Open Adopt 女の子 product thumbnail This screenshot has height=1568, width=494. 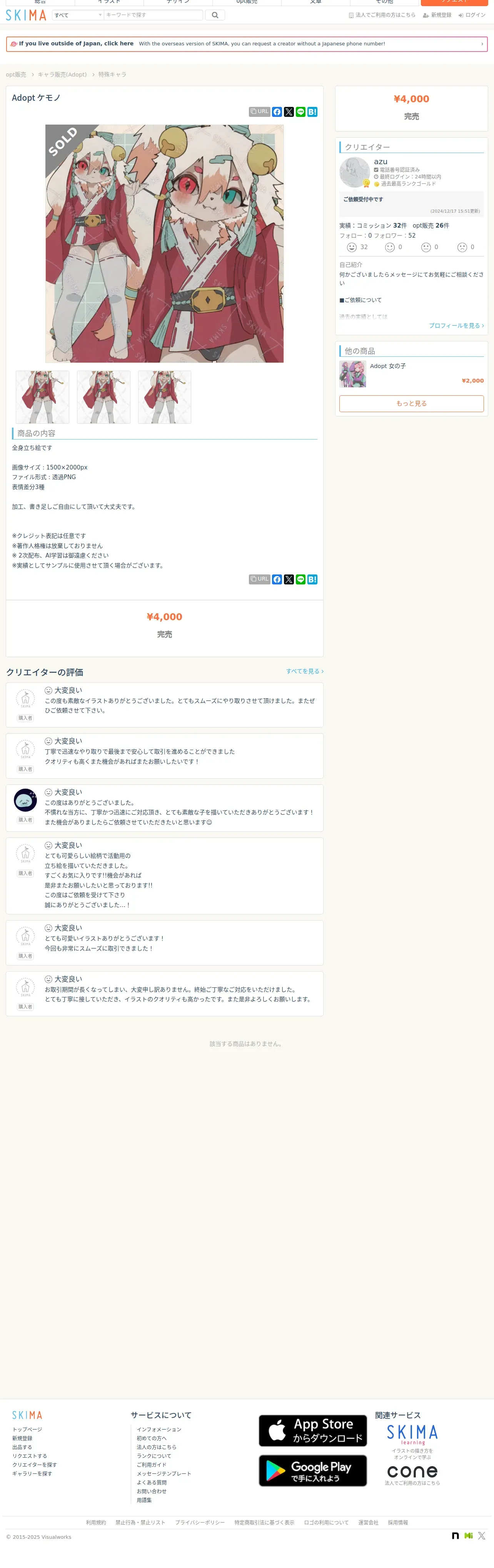click(353, 374)
